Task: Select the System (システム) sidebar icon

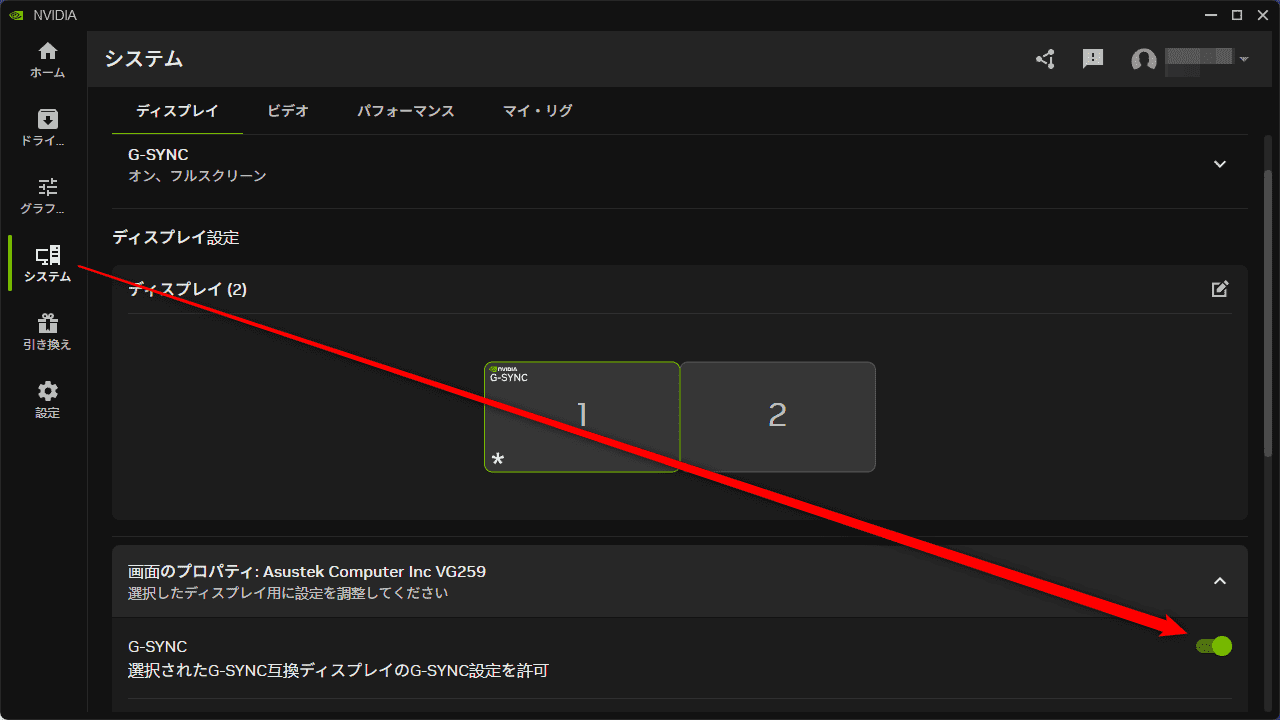Action: [x=47, y=264]
